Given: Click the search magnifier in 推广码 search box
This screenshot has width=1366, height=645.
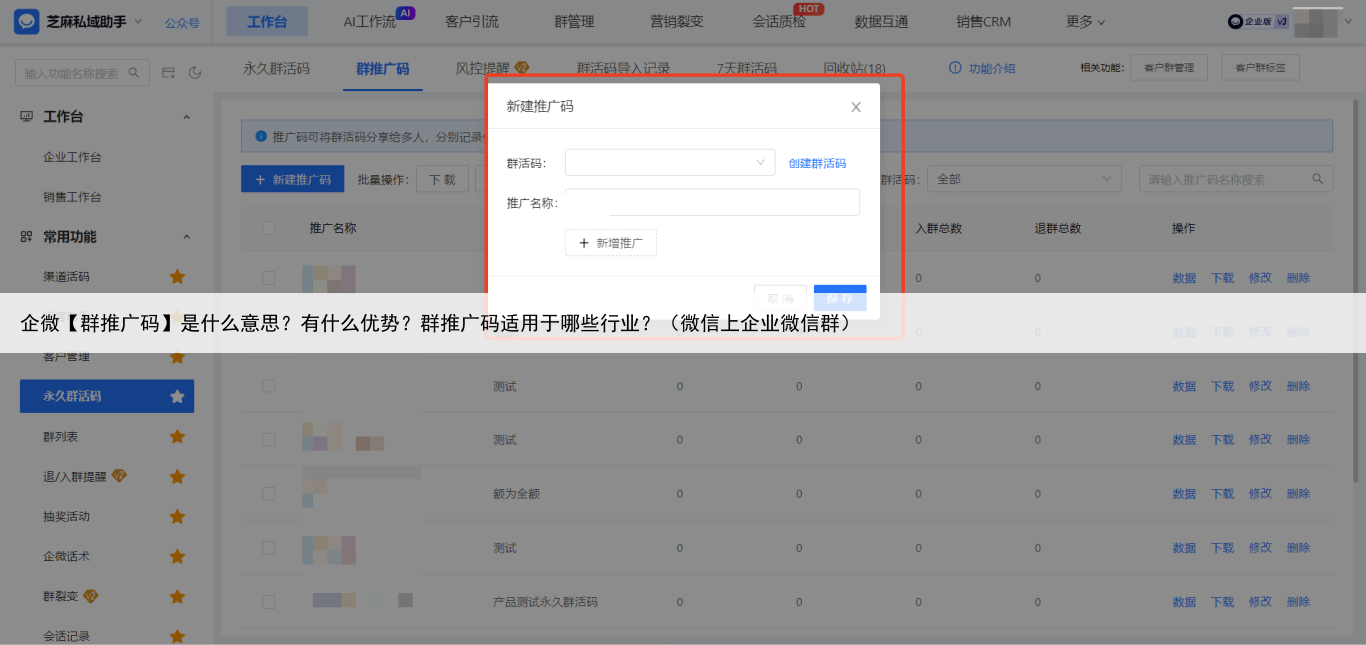Looking at the screenshot, I should tap(1316, 179).
